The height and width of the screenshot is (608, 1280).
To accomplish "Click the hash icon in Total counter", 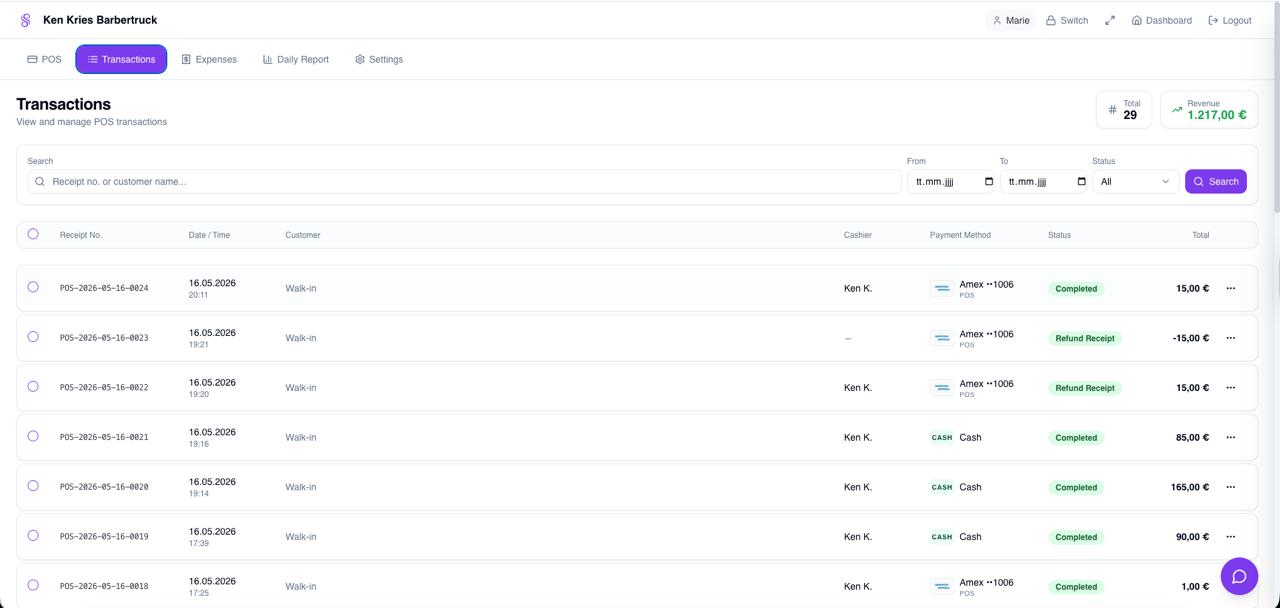I will tap(1112, 110).
